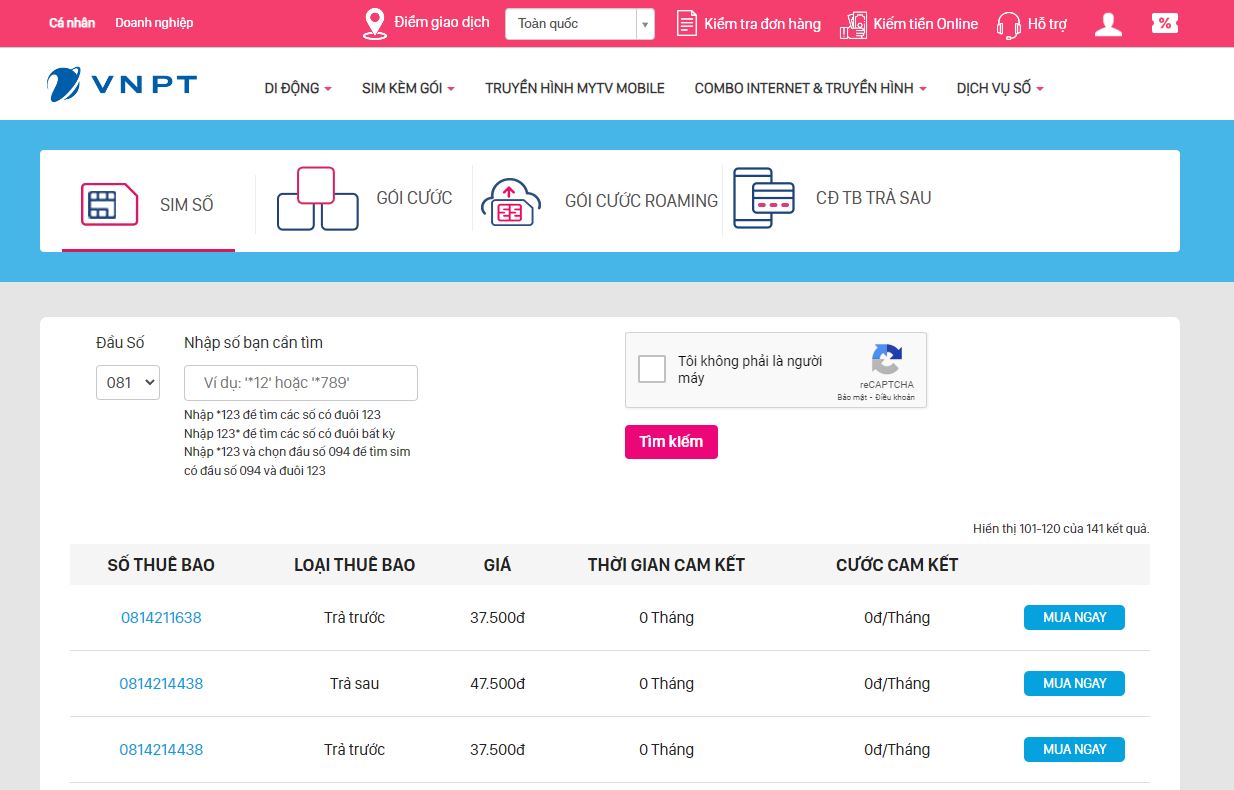Image resolution: width=1234 pixels, height=790 pixels.
Task: Click the headset support icon
Action: click(1008, 25)
